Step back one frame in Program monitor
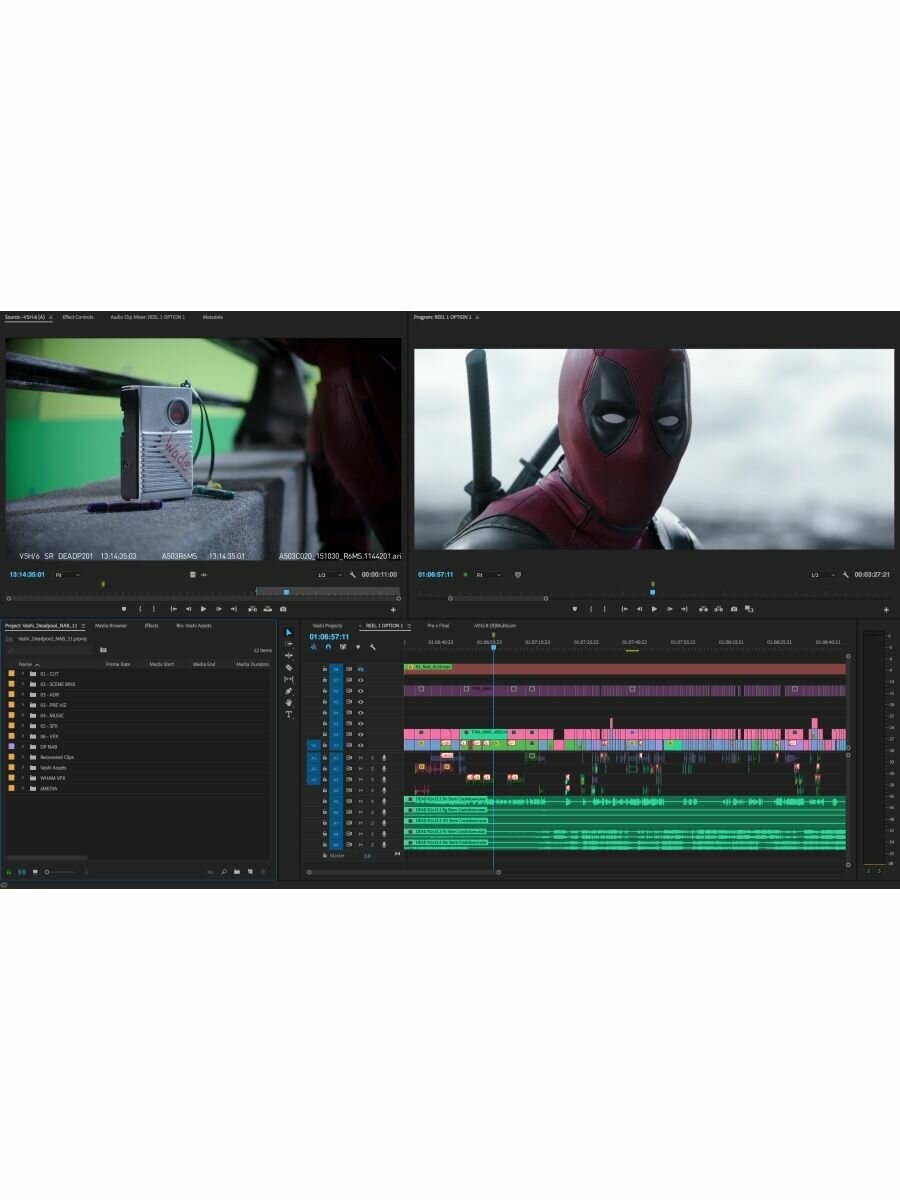The height and width of the screenshot is (1200, 900). click(639, 609)
